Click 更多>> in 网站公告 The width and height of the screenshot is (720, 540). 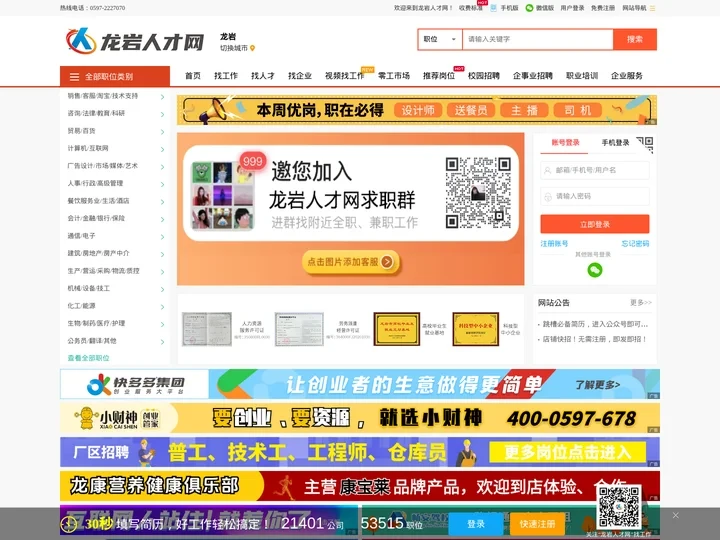pos(641,303)
